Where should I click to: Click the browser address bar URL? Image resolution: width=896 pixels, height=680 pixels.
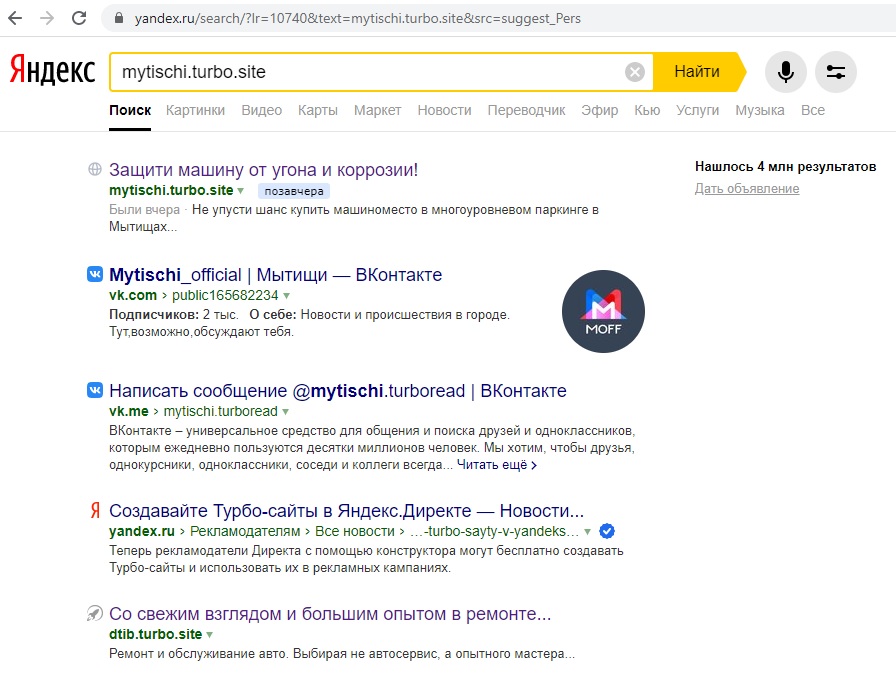[358, 18]
